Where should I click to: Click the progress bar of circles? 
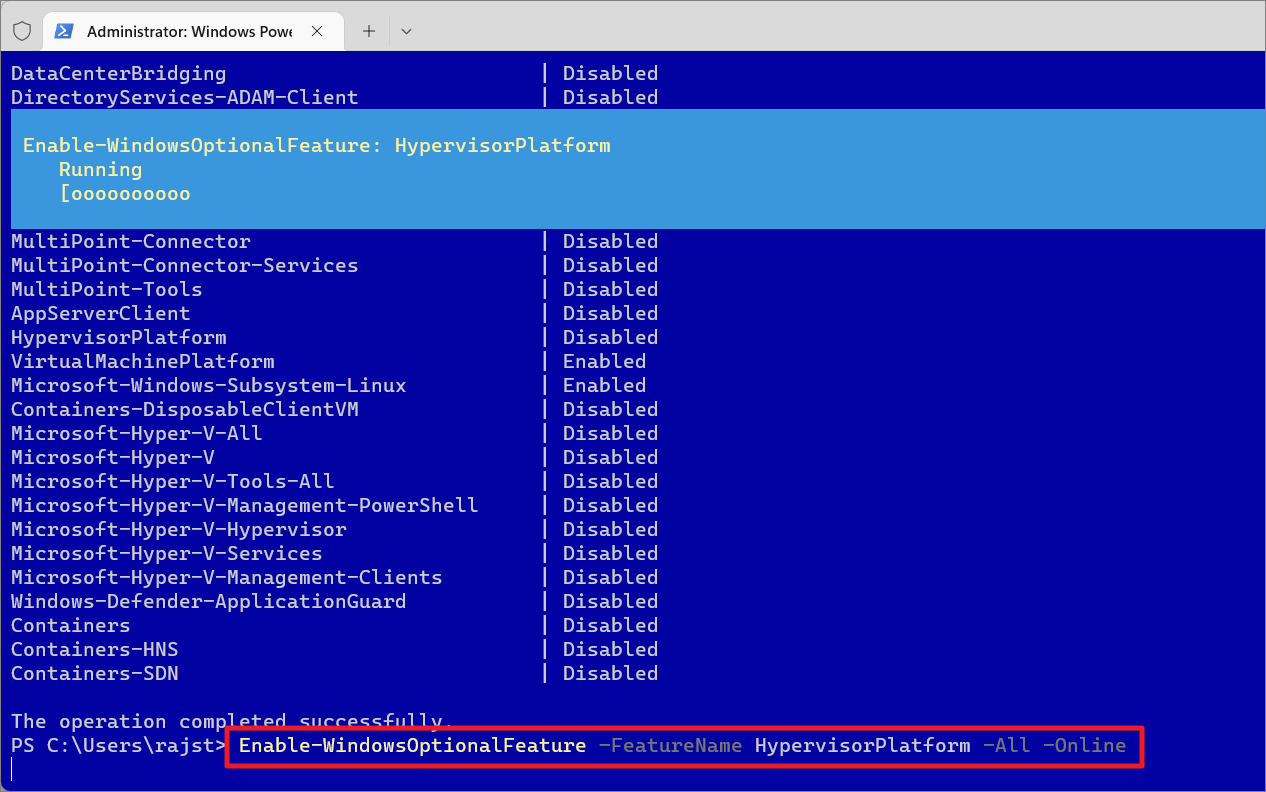tap(125, 193)
